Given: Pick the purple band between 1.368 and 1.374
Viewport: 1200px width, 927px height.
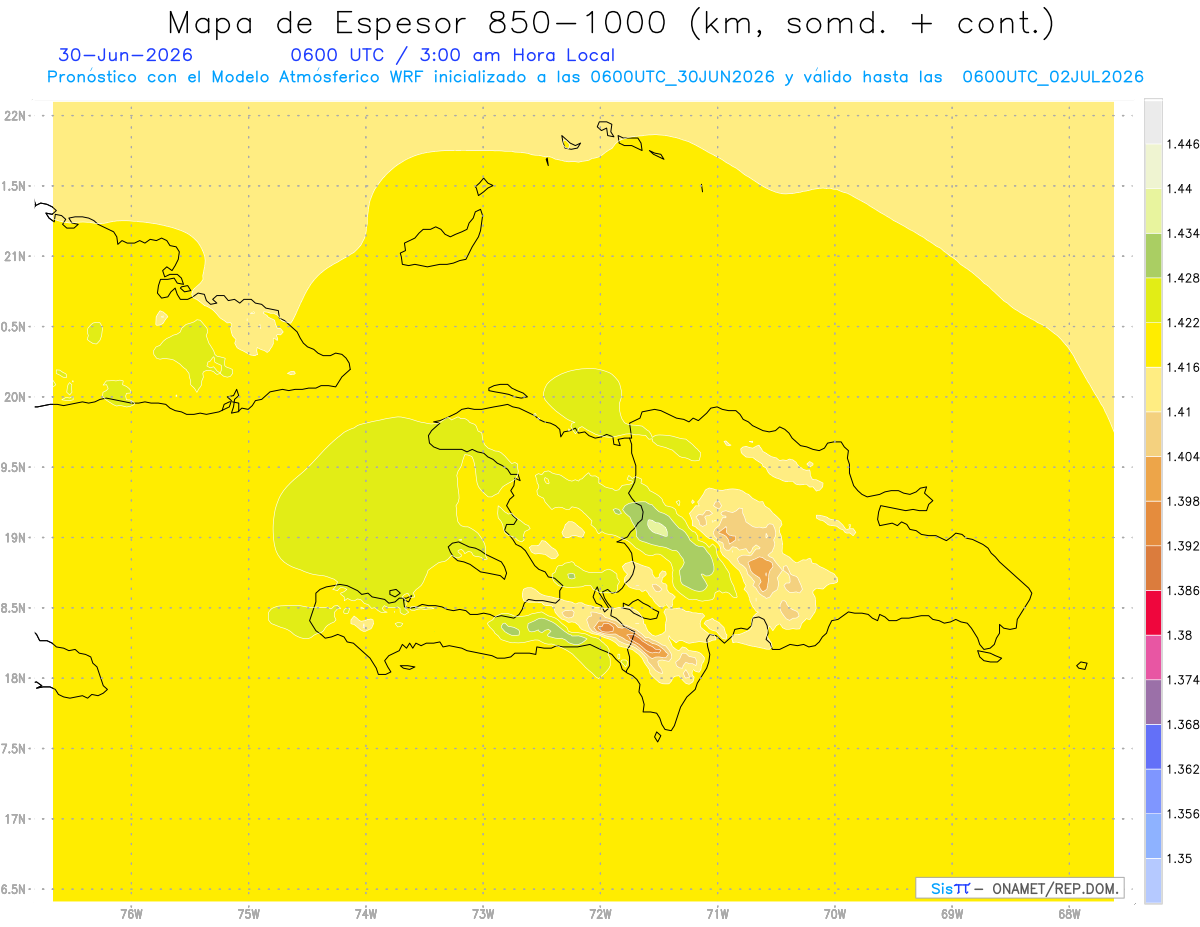Looking at the screenshot, I should [x=1153, y=701].
